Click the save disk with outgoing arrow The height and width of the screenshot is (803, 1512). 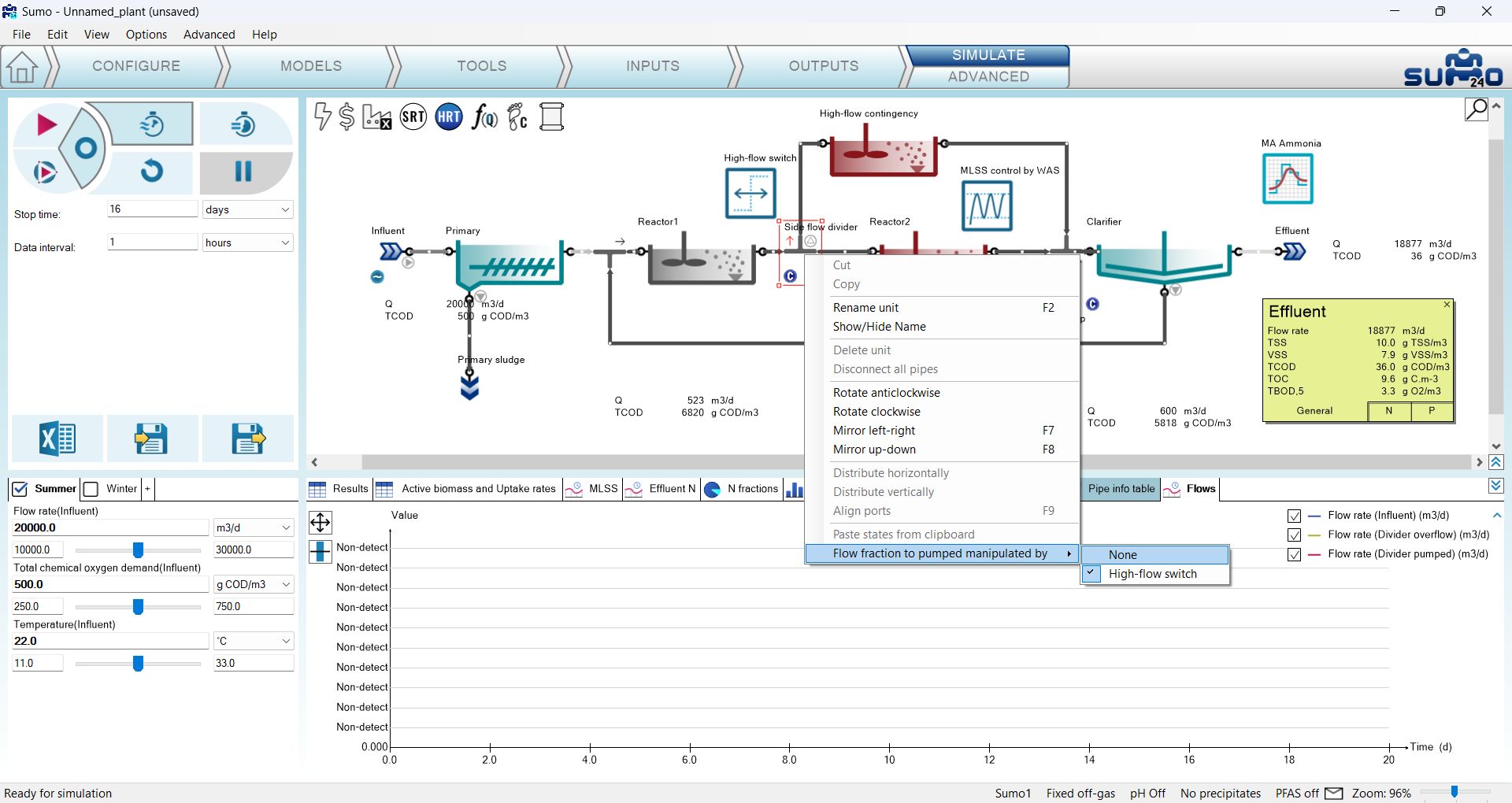247,439
